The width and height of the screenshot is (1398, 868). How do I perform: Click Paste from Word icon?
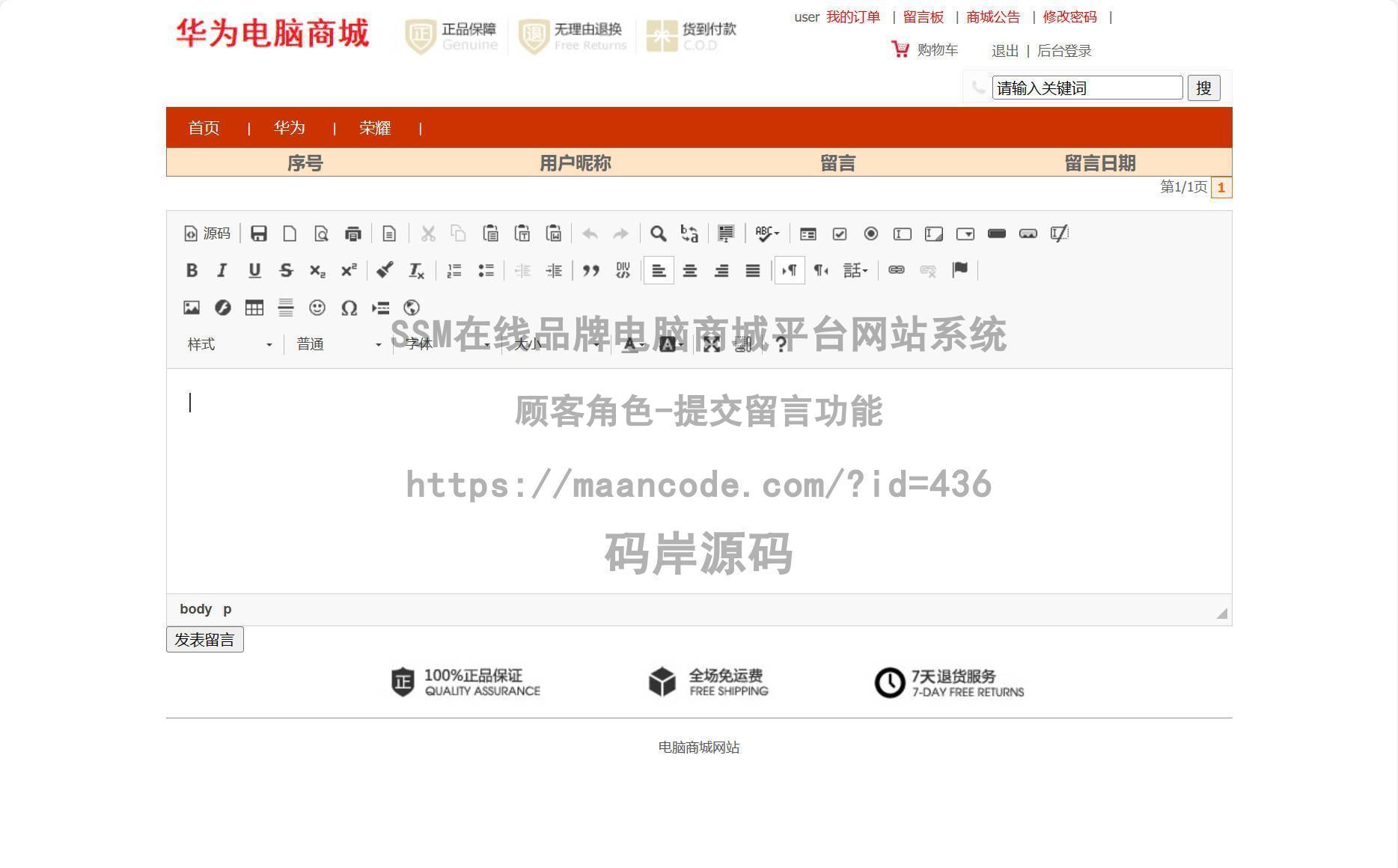554,233
